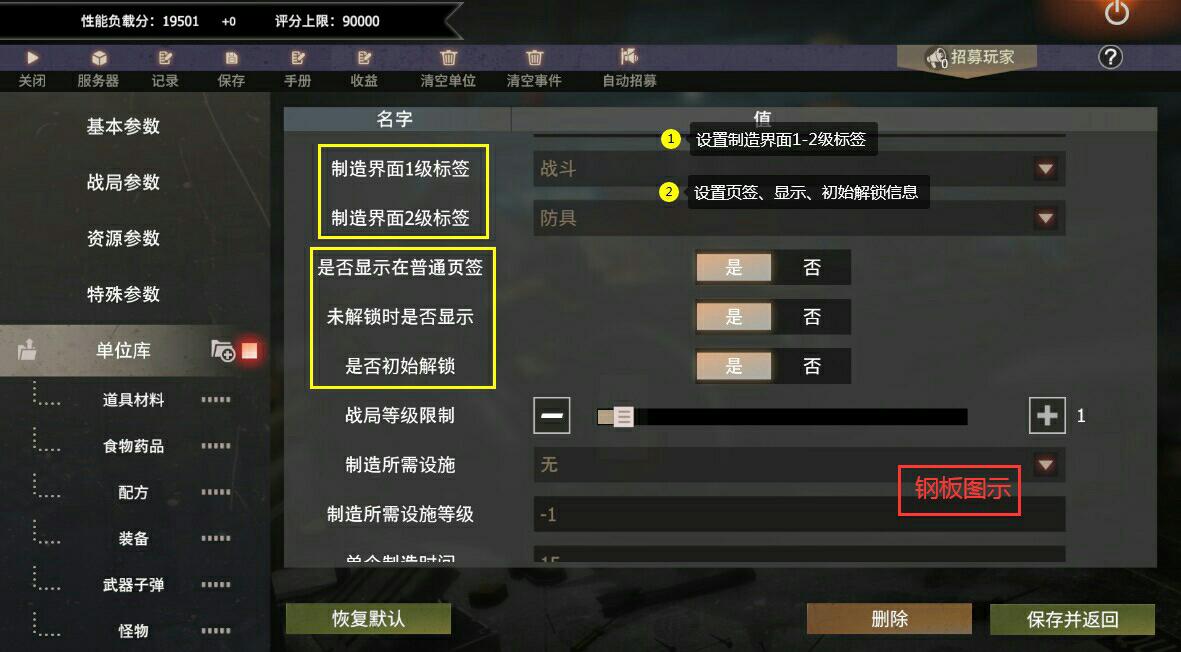Image resolution: width=1181 pixels, height=652 pixels.
Task: Select 否 for 未解锁时是否显示
Action: point(811,317)
